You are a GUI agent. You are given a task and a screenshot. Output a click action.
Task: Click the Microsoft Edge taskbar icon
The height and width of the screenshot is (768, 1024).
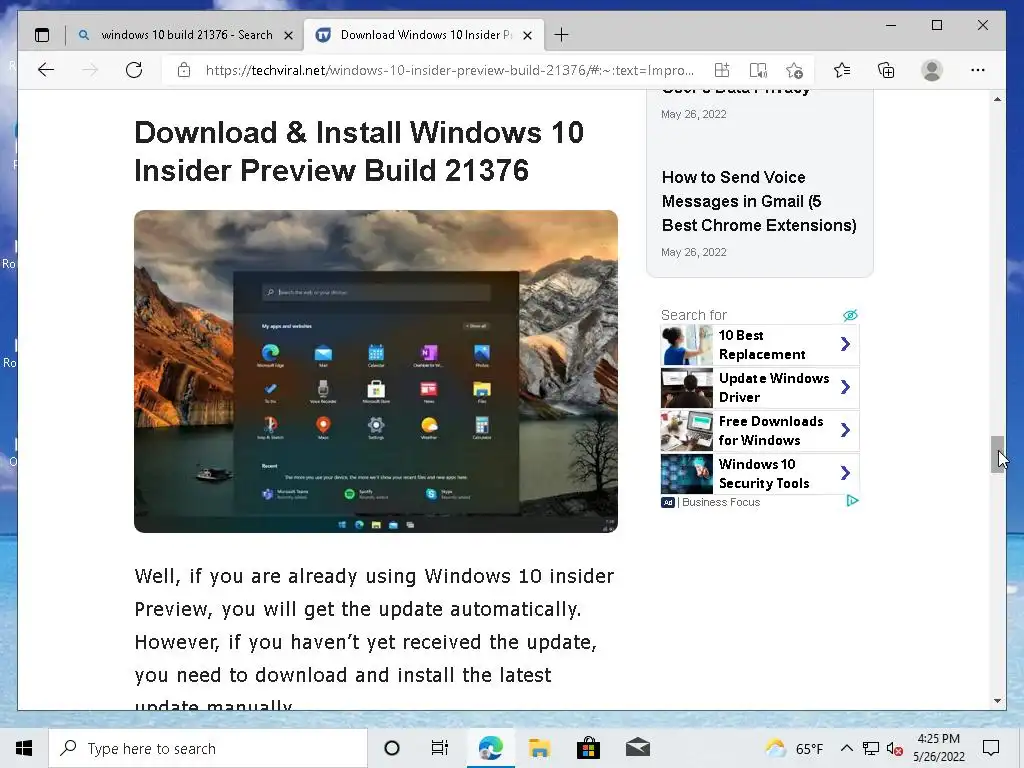coord(490,748)
